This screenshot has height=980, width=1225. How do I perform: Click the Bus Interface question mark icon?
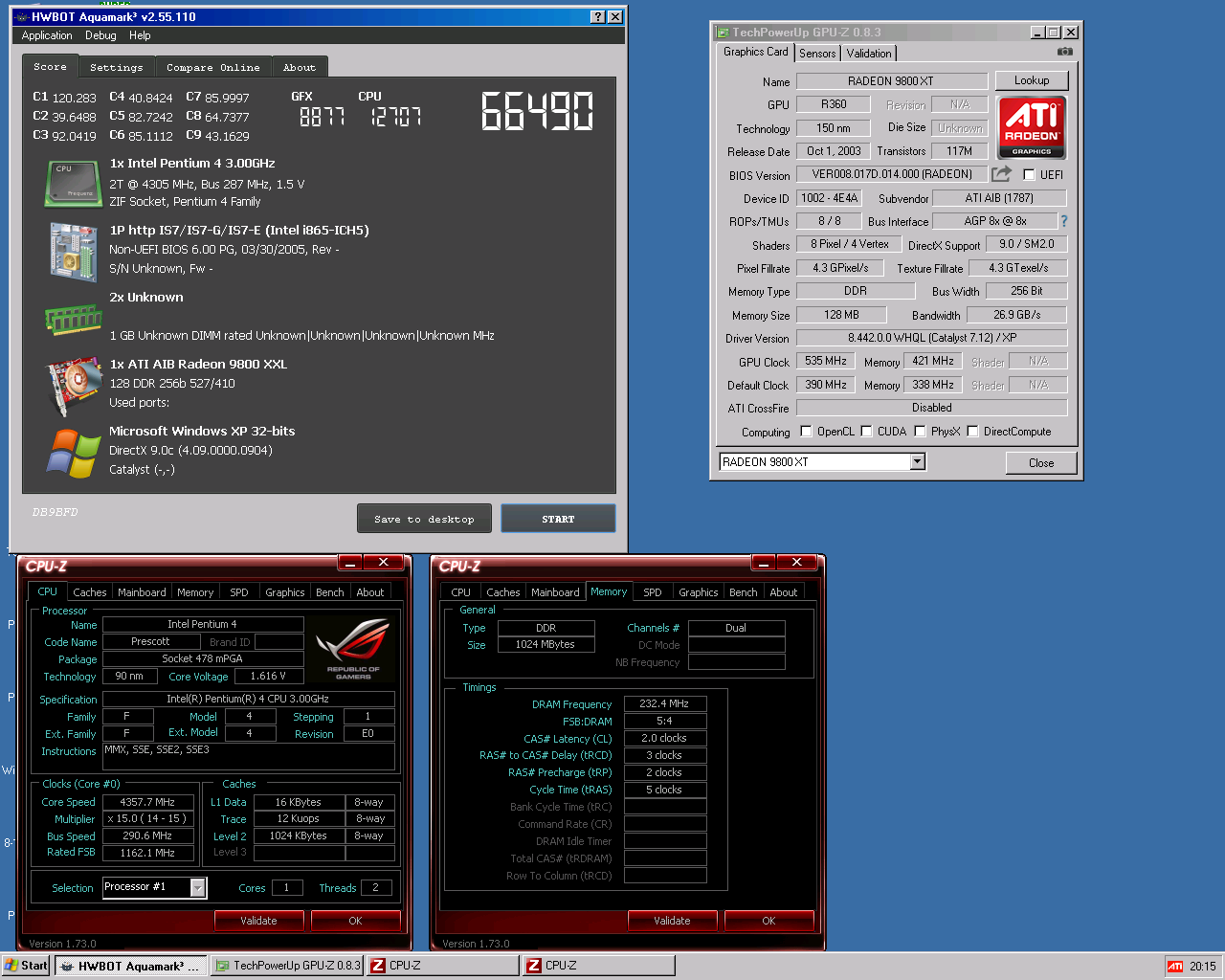(x=1063, y=221)
